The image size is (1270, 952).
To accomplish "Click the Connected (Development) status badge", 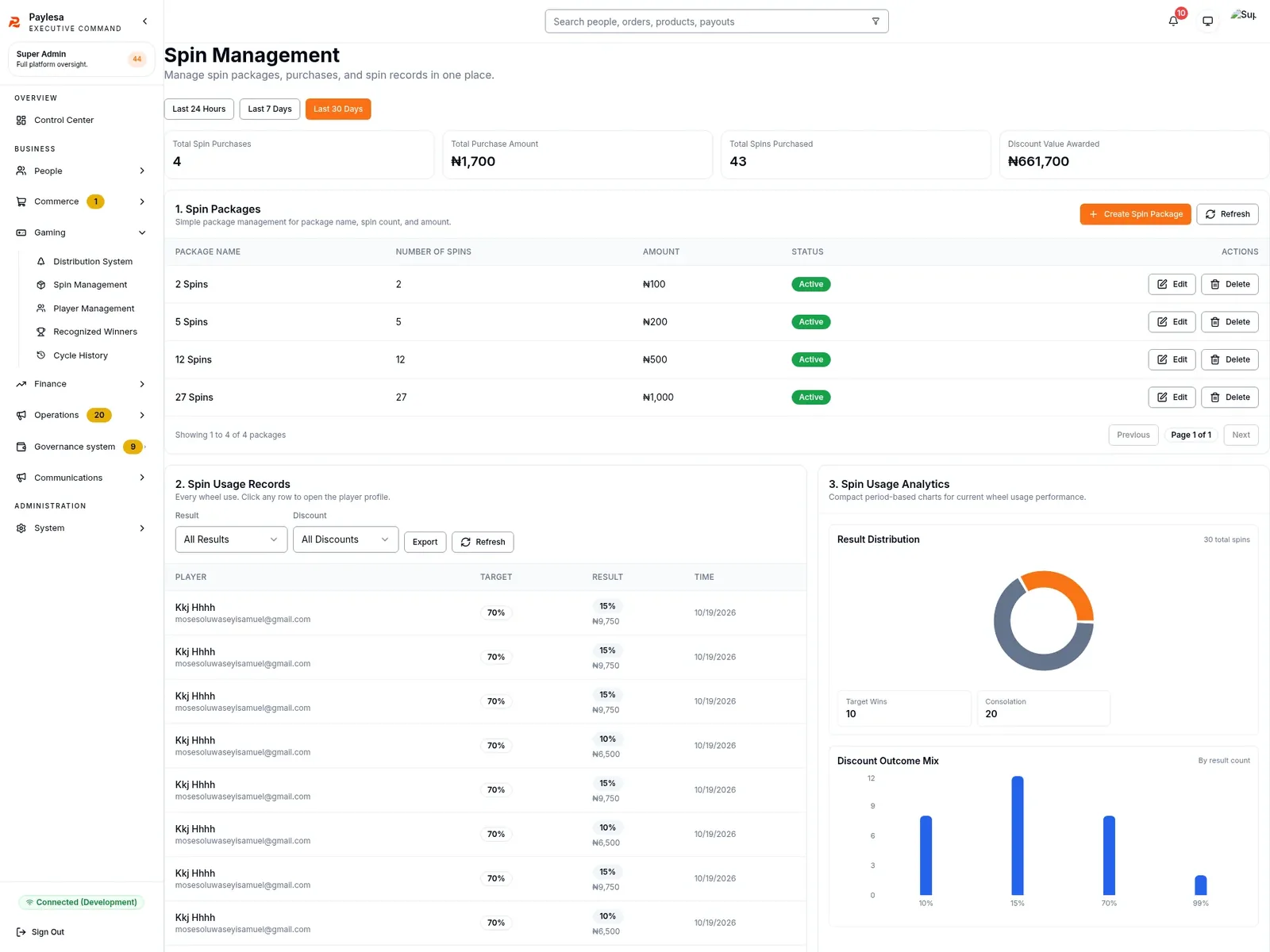I will tap(81, 902).
